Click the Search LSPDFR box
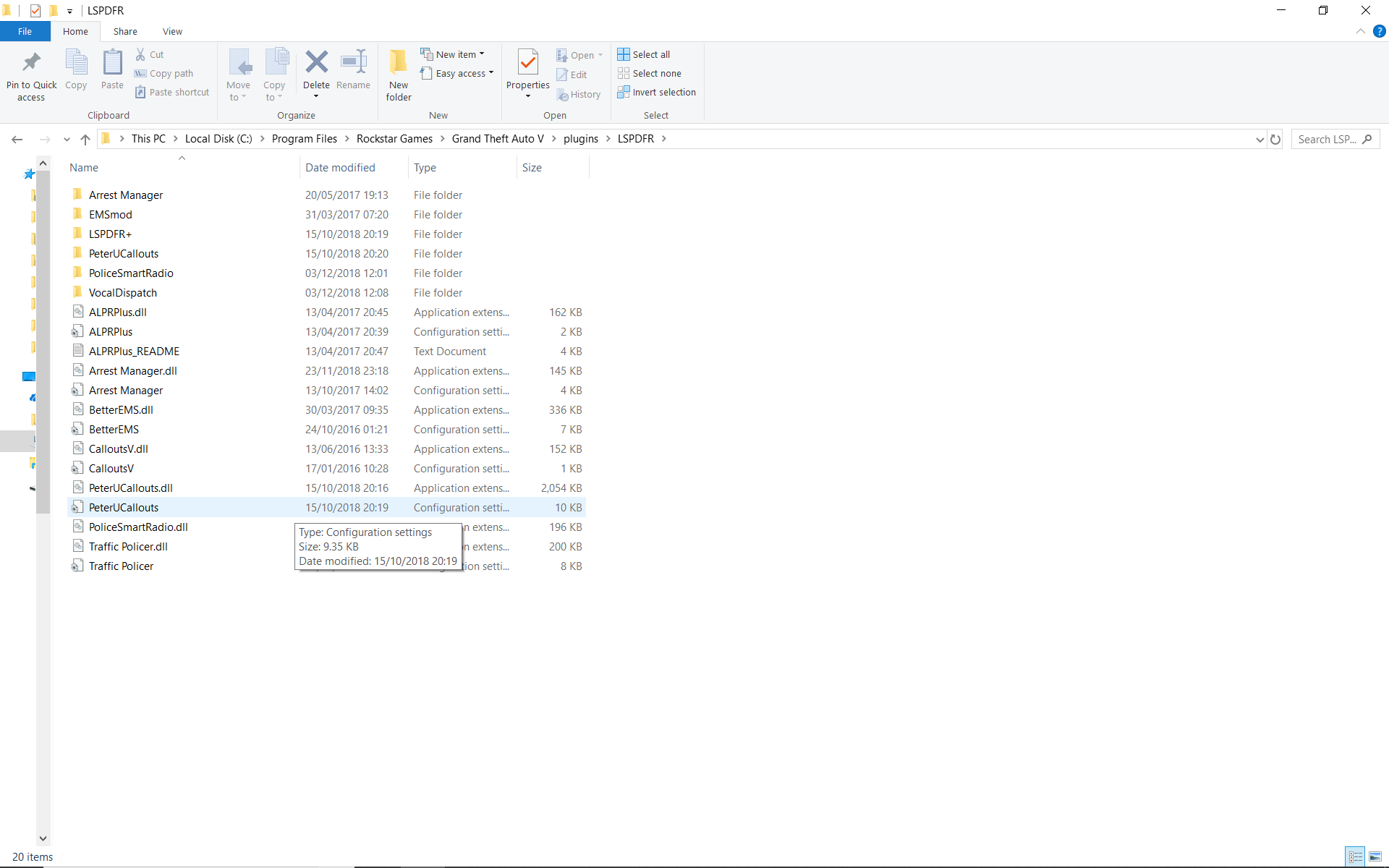The width and height of the screenshot is (1389, 868). [1328, 140]
